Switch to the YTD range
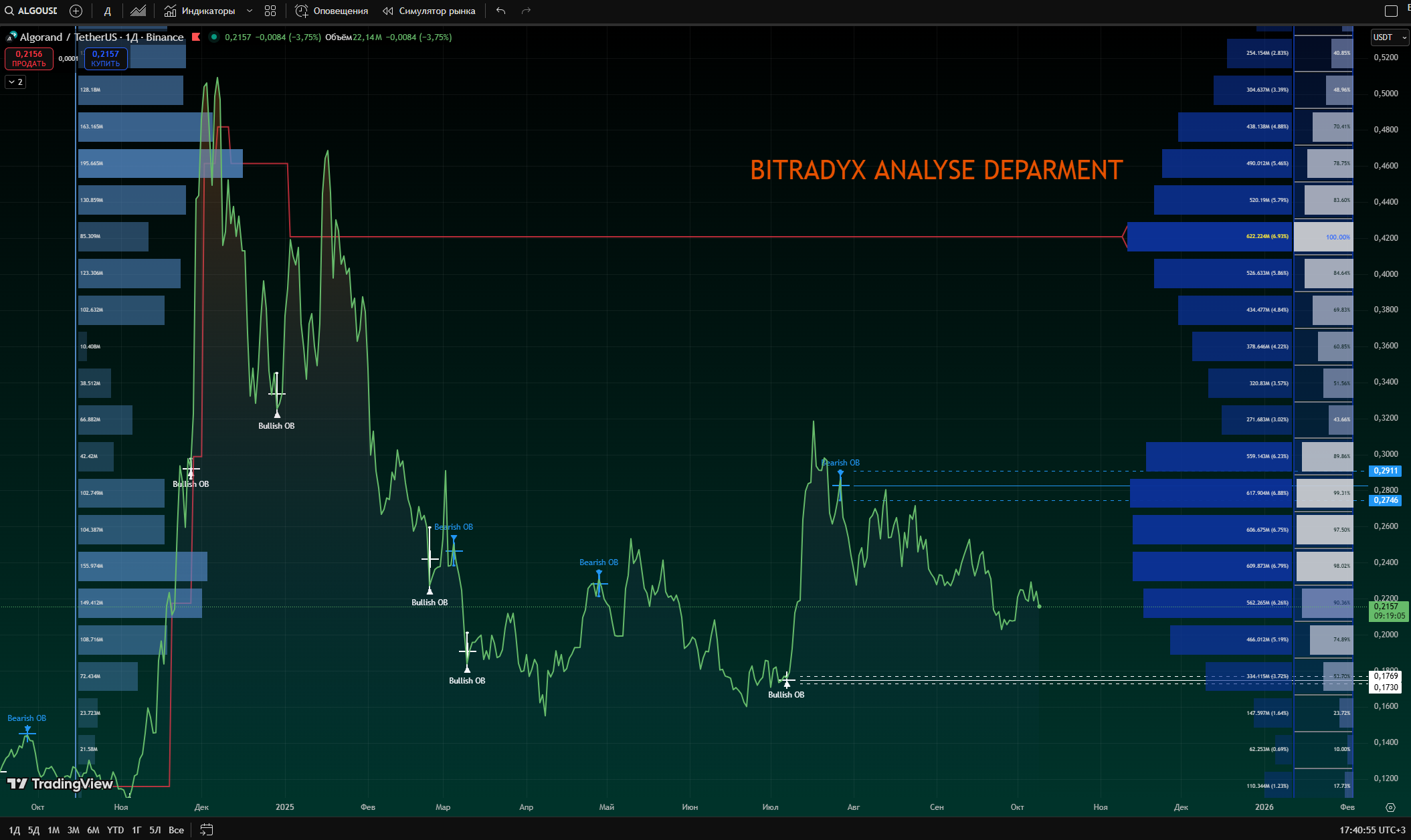The width and height of the screenshot is (1411, 840). pos(115,830)
